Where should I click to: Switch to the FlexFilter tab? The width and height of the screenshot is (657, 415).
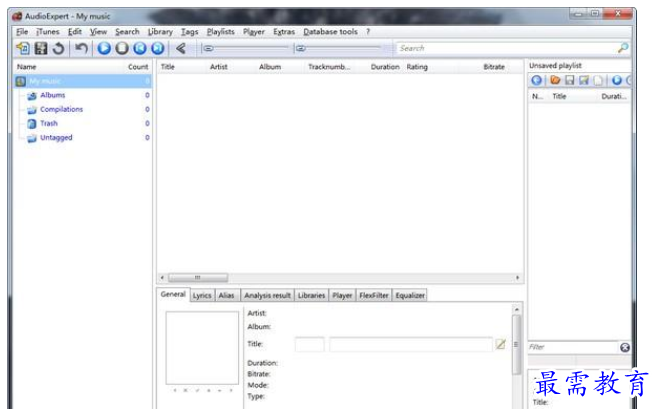click(374, 296)
